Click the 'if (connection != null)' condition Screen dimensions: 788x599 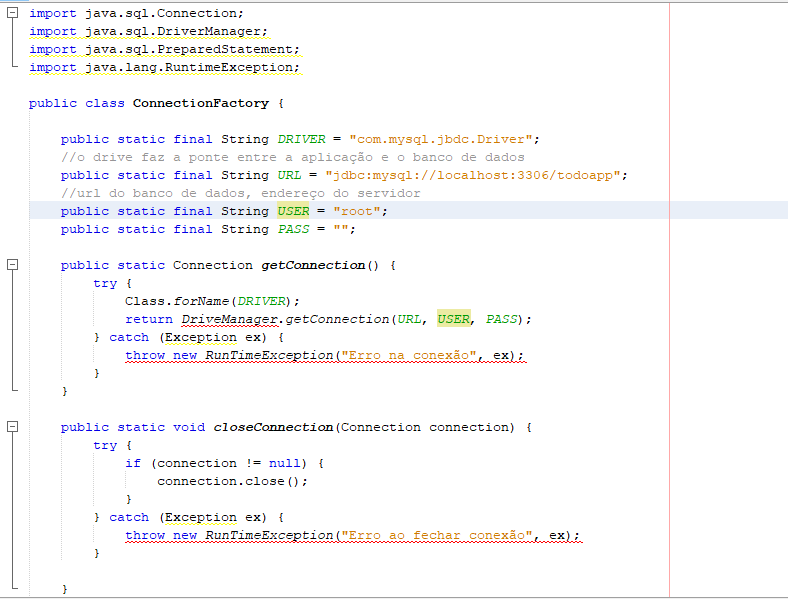point(217,463)
